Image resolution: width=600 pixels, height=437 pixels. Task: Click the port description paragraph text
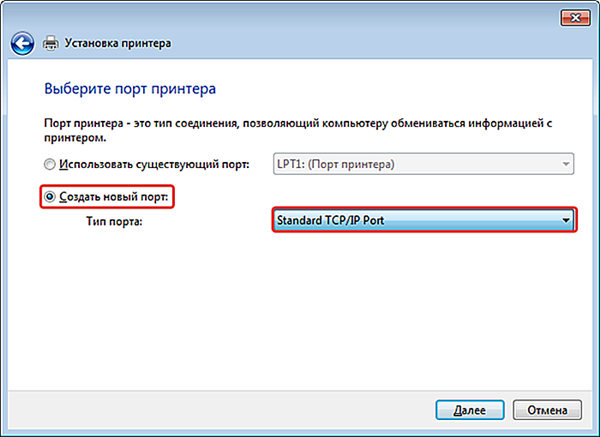[x=298, y=130]
